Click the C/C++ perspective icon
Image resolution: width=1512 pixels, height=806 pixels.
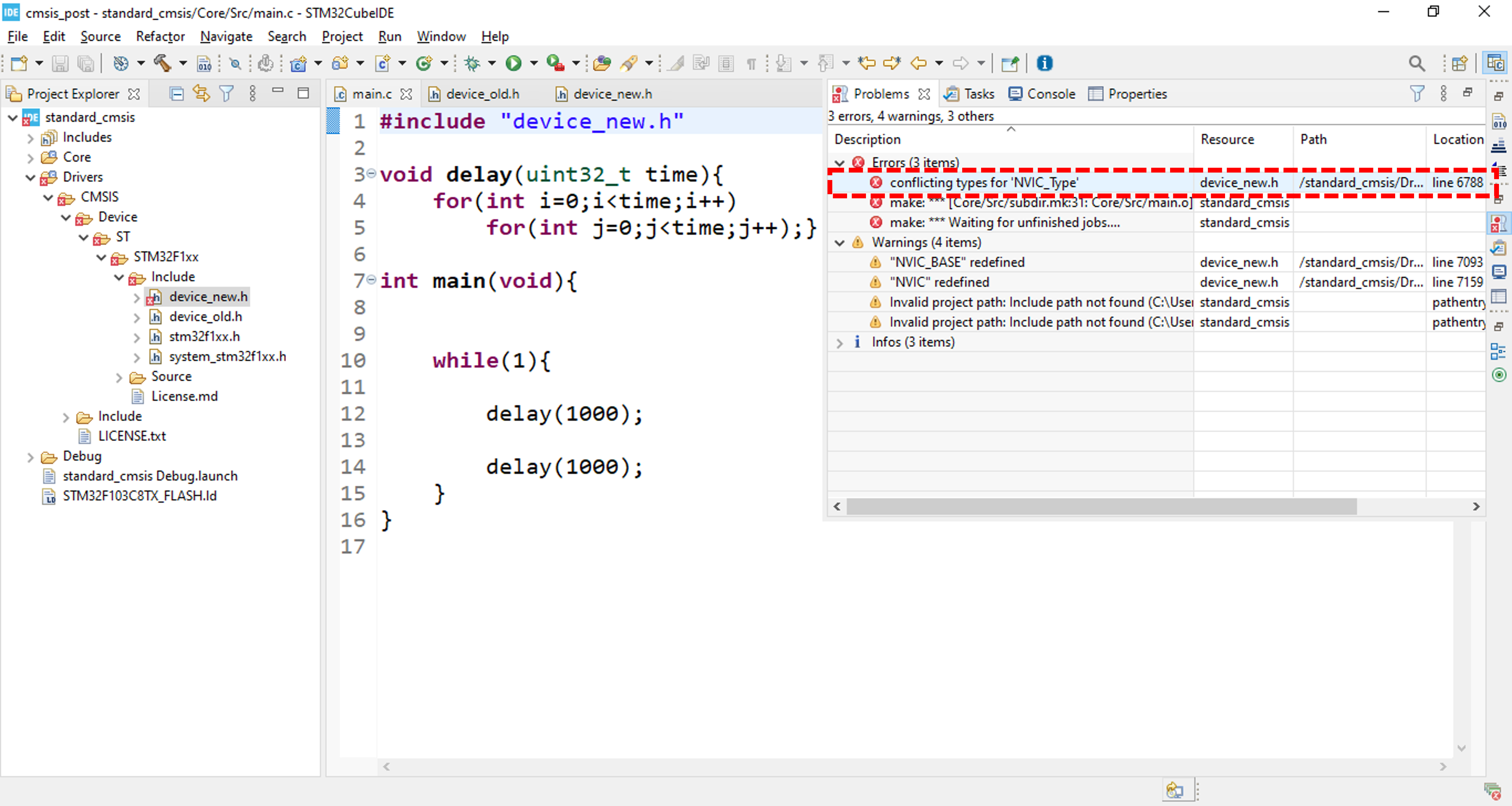[x=1495, y=63]
